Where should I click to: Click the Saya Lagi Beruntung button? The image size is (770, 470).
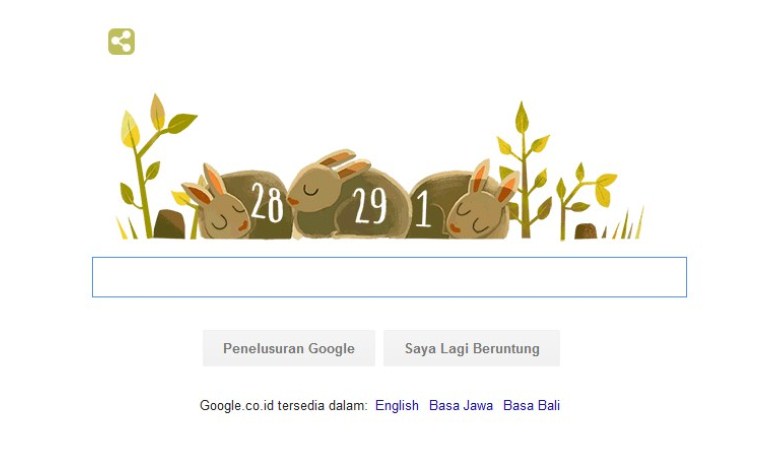(x=471, y=348)
